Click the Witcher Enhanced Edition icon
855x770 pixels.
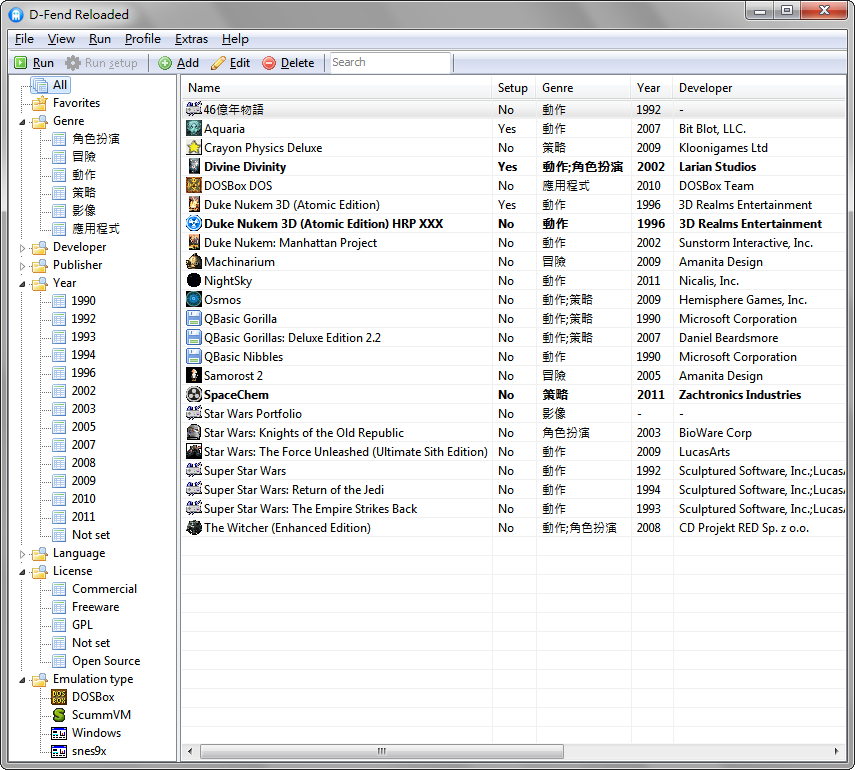point(194,527)
